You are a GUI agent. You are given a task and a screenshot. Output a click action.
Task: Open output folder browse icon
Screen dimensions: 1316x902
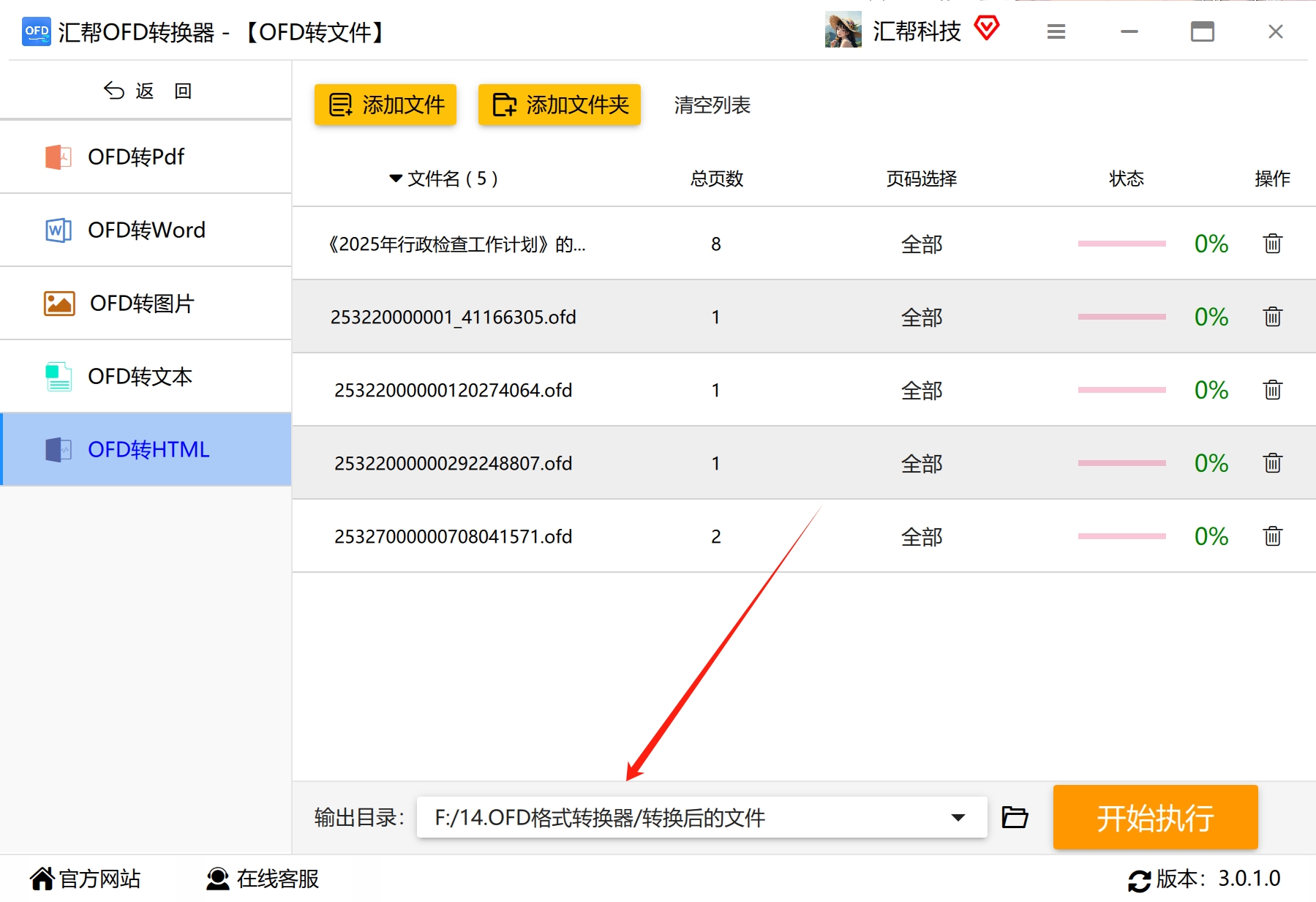pyautogui.click(x=1015, y=817)
